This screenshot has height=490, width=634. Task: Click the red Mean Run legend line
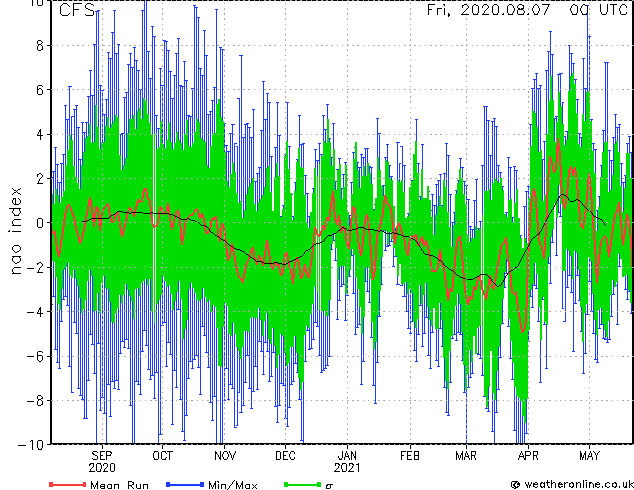[x=68, y=484]
